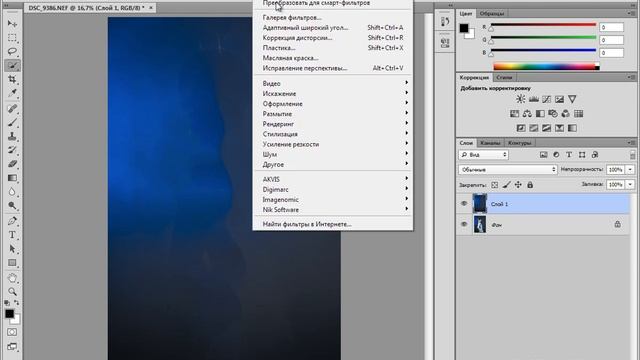Switch to the Каналы tab

(x=490, y=143)
